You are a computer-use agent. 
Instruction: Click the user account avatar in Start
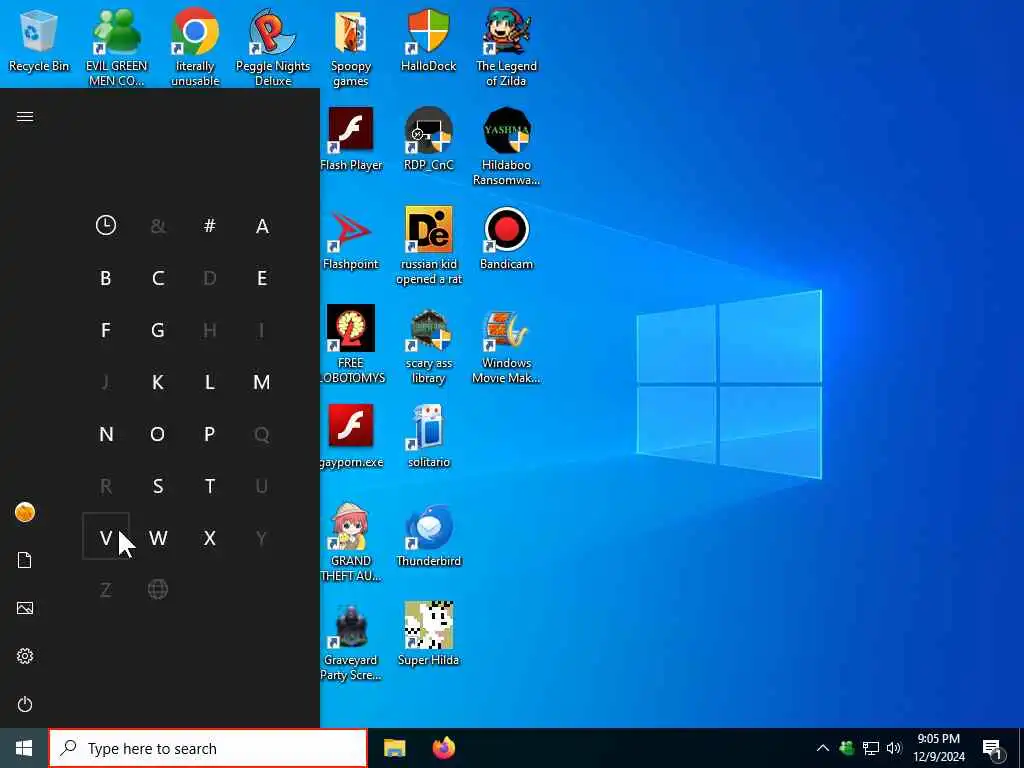[x=25, y=512]
